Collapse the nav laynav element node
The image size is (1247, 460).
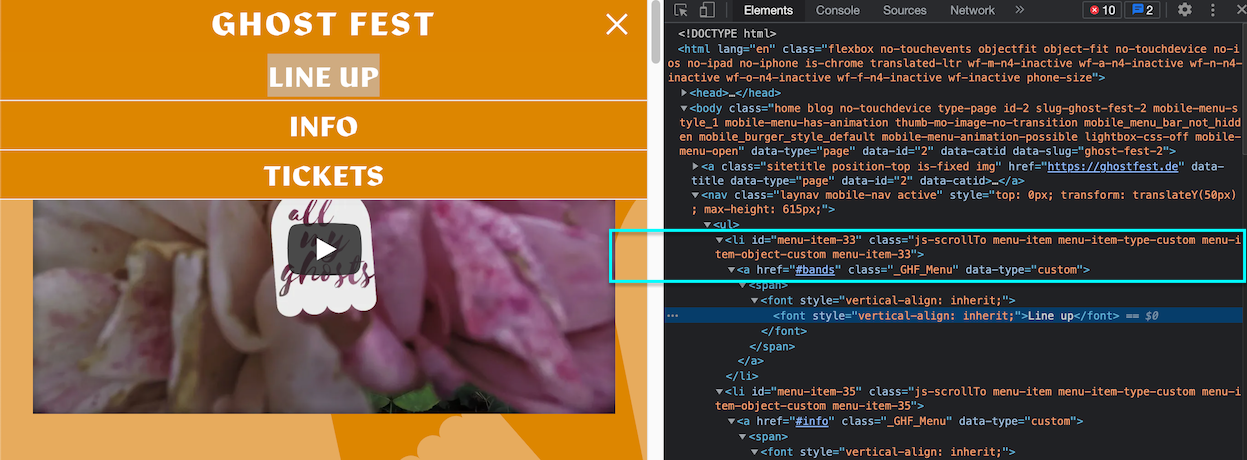(696, 196)
